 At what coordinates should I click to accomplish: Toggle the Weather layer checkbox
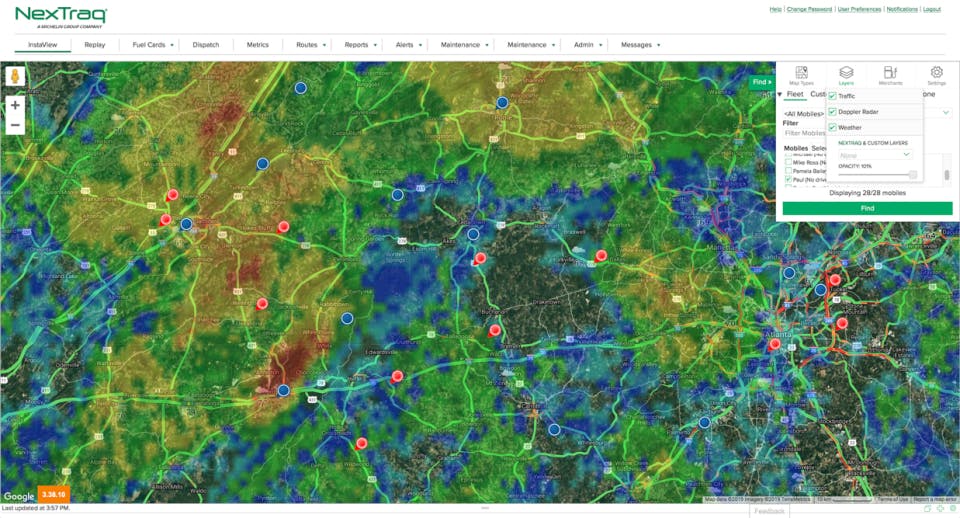coord(833,127)
